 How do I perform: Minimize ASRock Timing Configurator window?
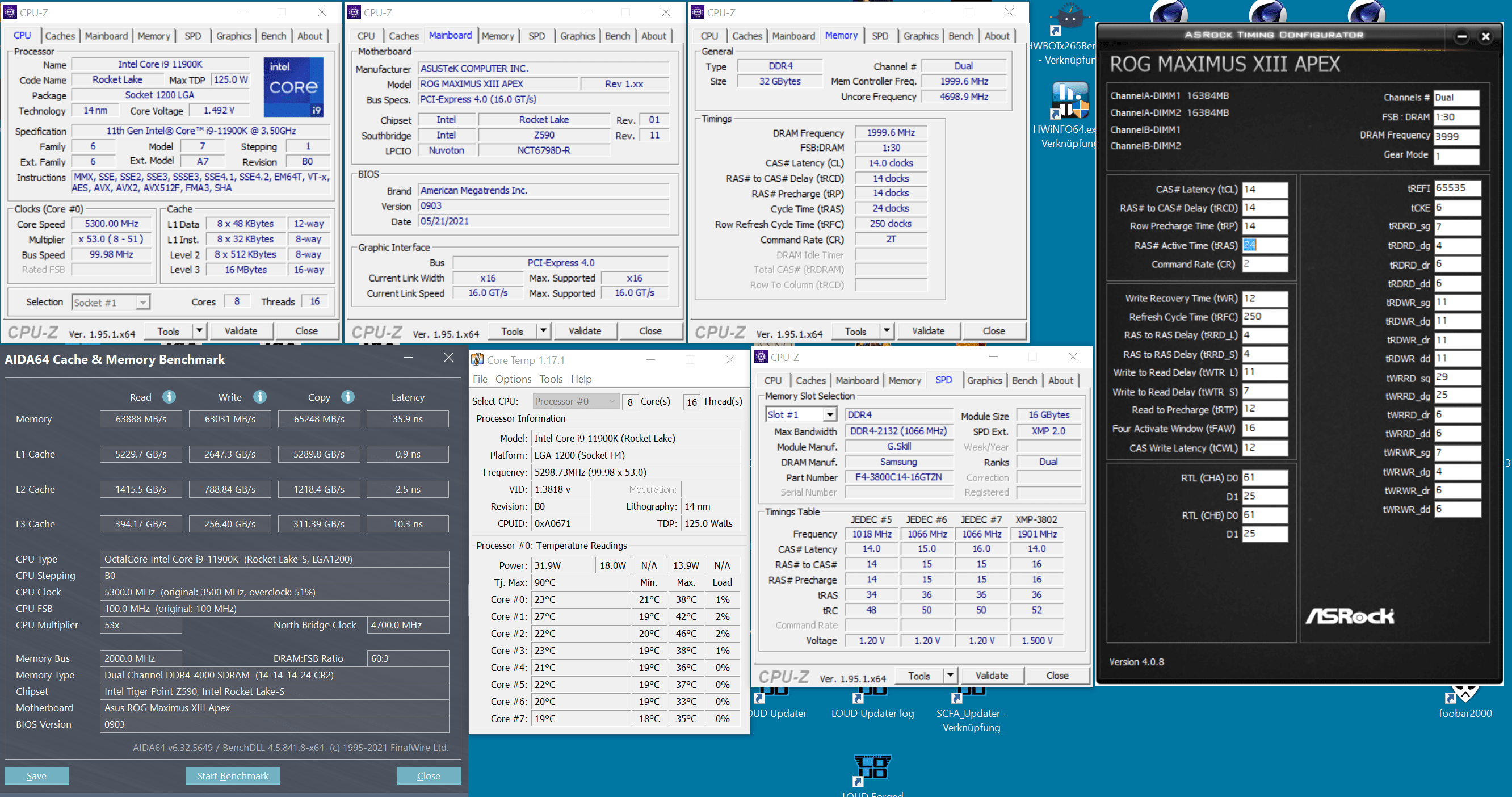click(x=1462, y=37)
